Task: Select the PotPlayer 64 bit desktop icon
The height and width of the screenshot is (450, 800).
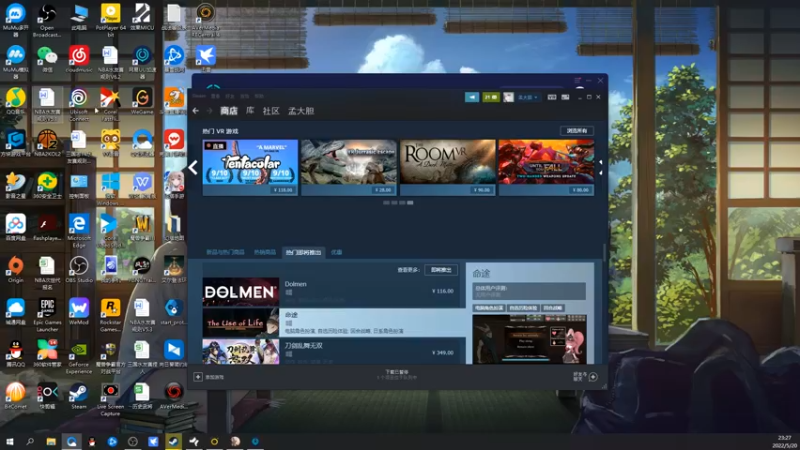Action: point(110,20)
